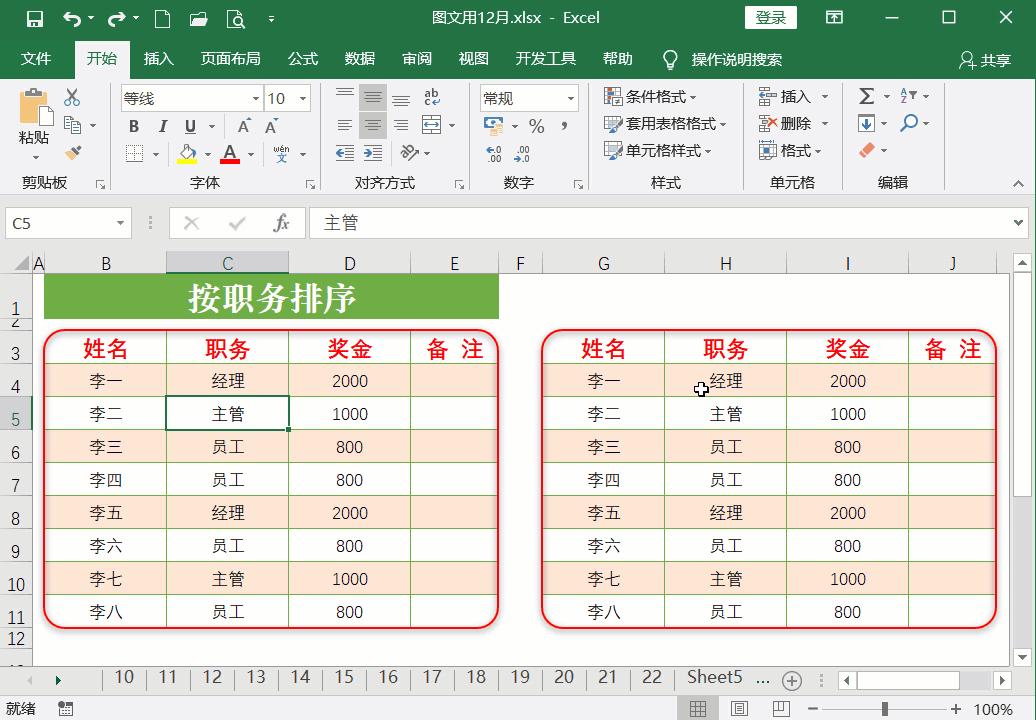Open the 插入 ribbon tab
The width and height of the screenshot is (1036, 720).
159,59
